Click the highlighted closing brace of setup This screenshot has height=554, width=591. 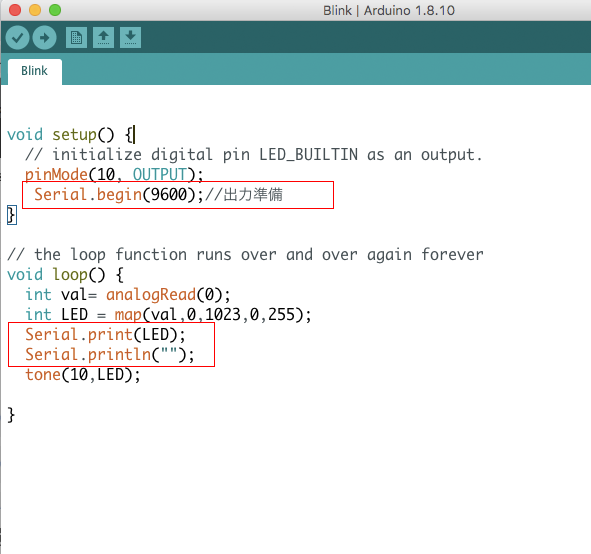pyautogui.click(x=12, y=215)
